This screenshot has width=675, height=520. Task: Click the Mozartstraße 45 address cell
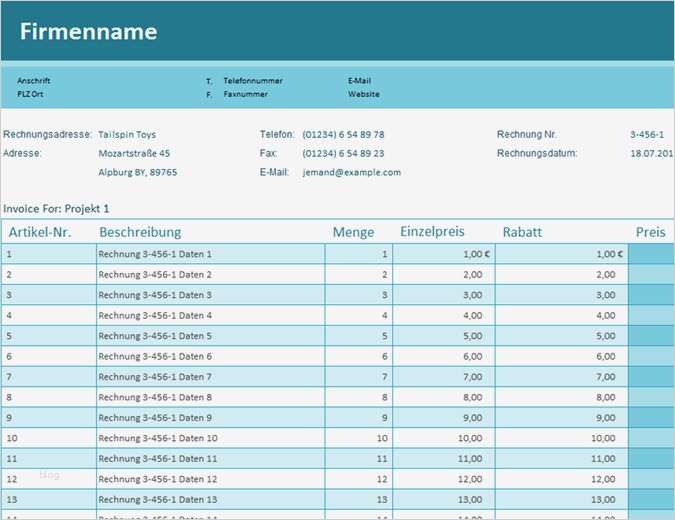click(x=134, y=153)
